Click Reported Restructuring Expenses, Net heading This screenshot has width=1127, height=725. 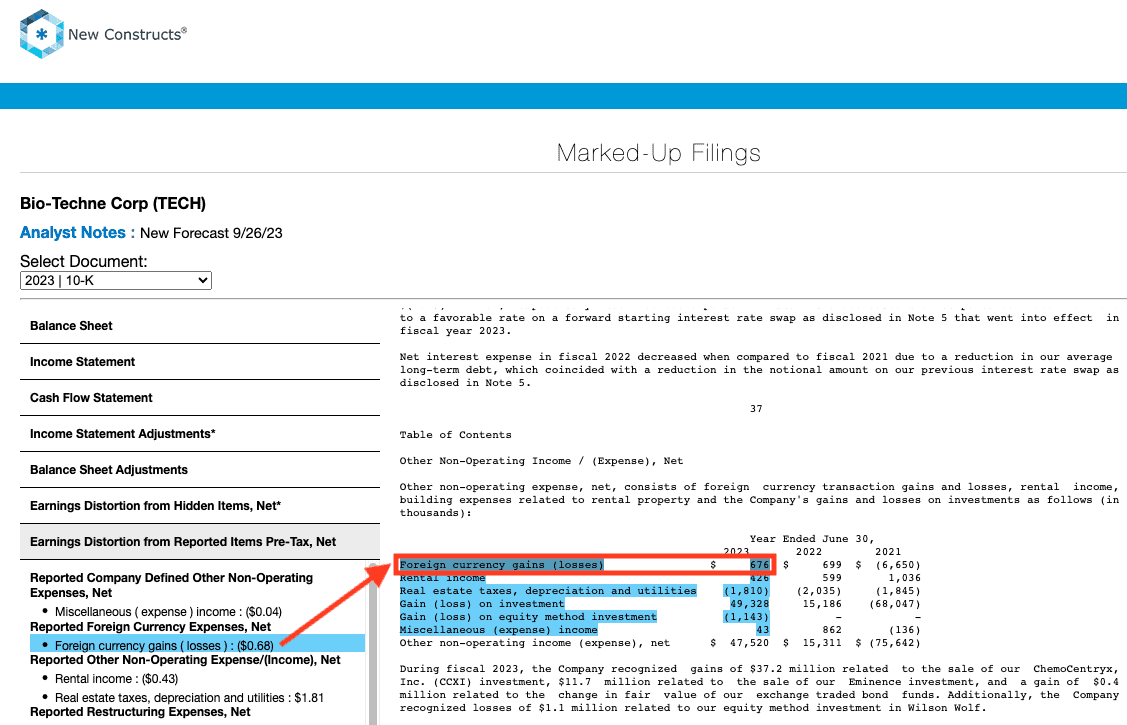click(x=140, y=711)
